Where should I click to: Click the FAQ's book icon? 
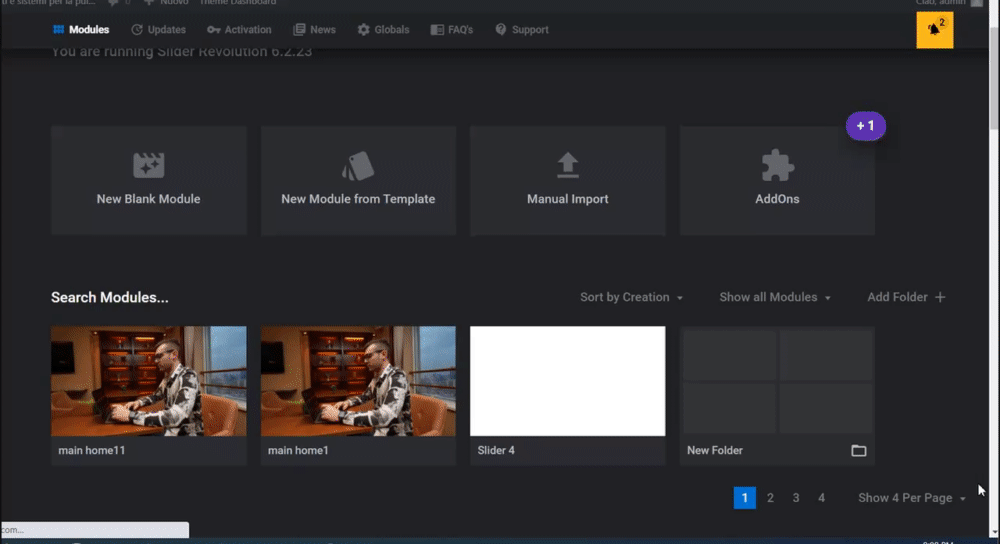(437, 29)
